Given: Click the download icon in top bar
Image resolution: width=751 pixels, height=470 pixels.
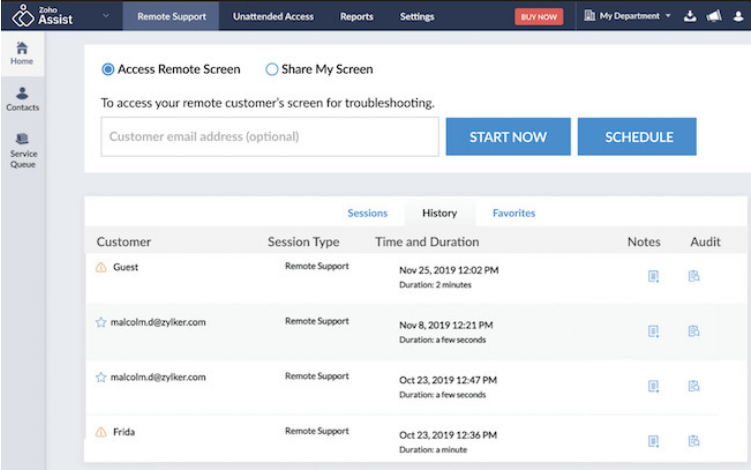Looking at the screenshot, I should click(x=690, y=17).
